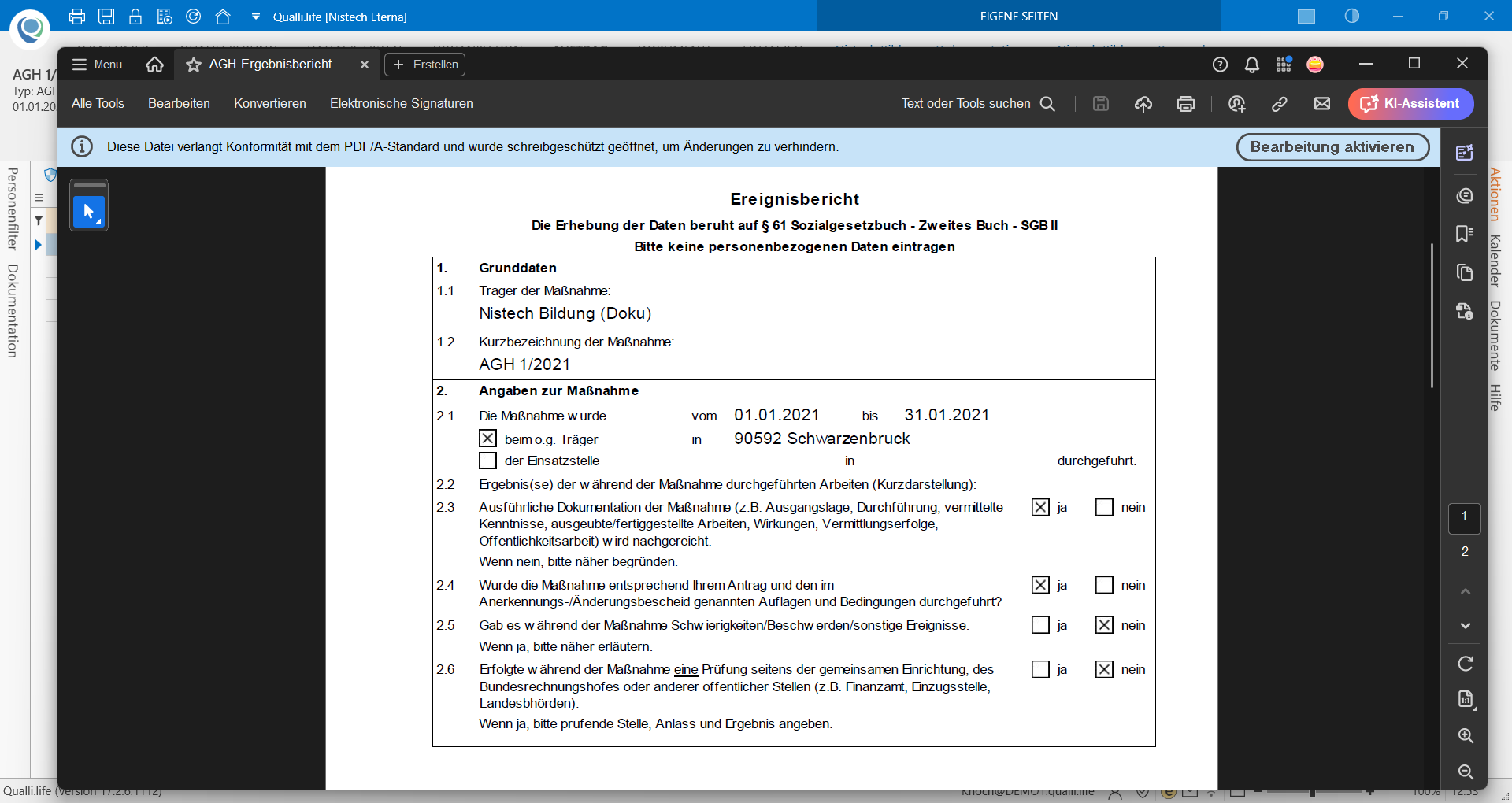Image resolution: width=1512 pixels, height=803 pixels.
Task: Go to next page chevron down
Action: coord(1466,626)
